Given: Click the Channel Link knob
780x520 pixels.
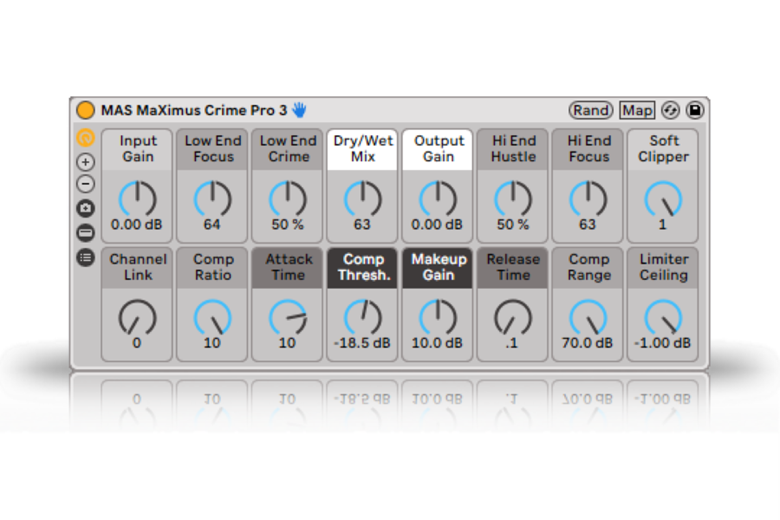Looking at the screenshot, I should (x=137, y=317).
